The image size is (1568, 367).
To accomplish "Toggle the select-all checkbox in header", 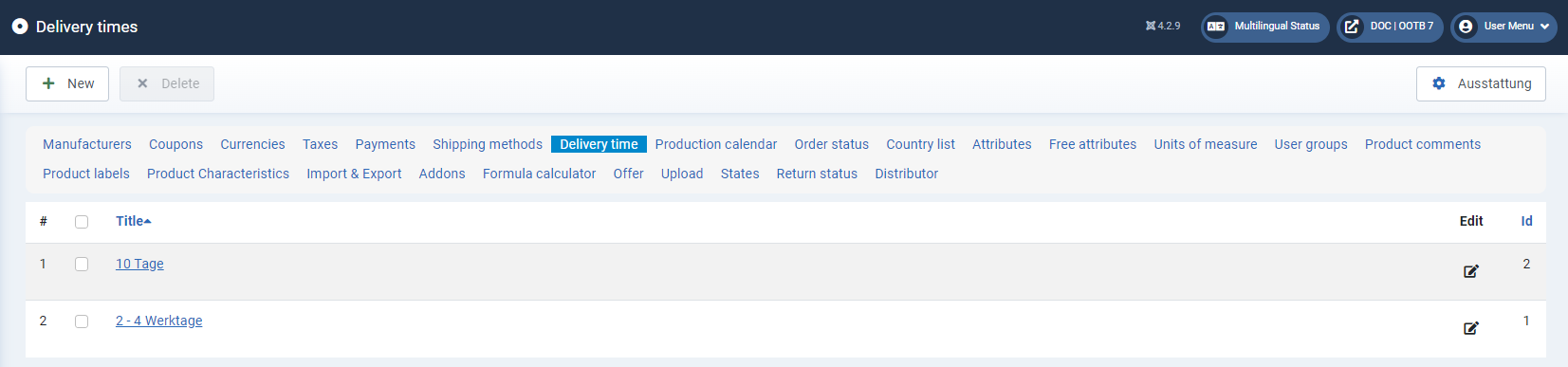I will tap(82, 222).
